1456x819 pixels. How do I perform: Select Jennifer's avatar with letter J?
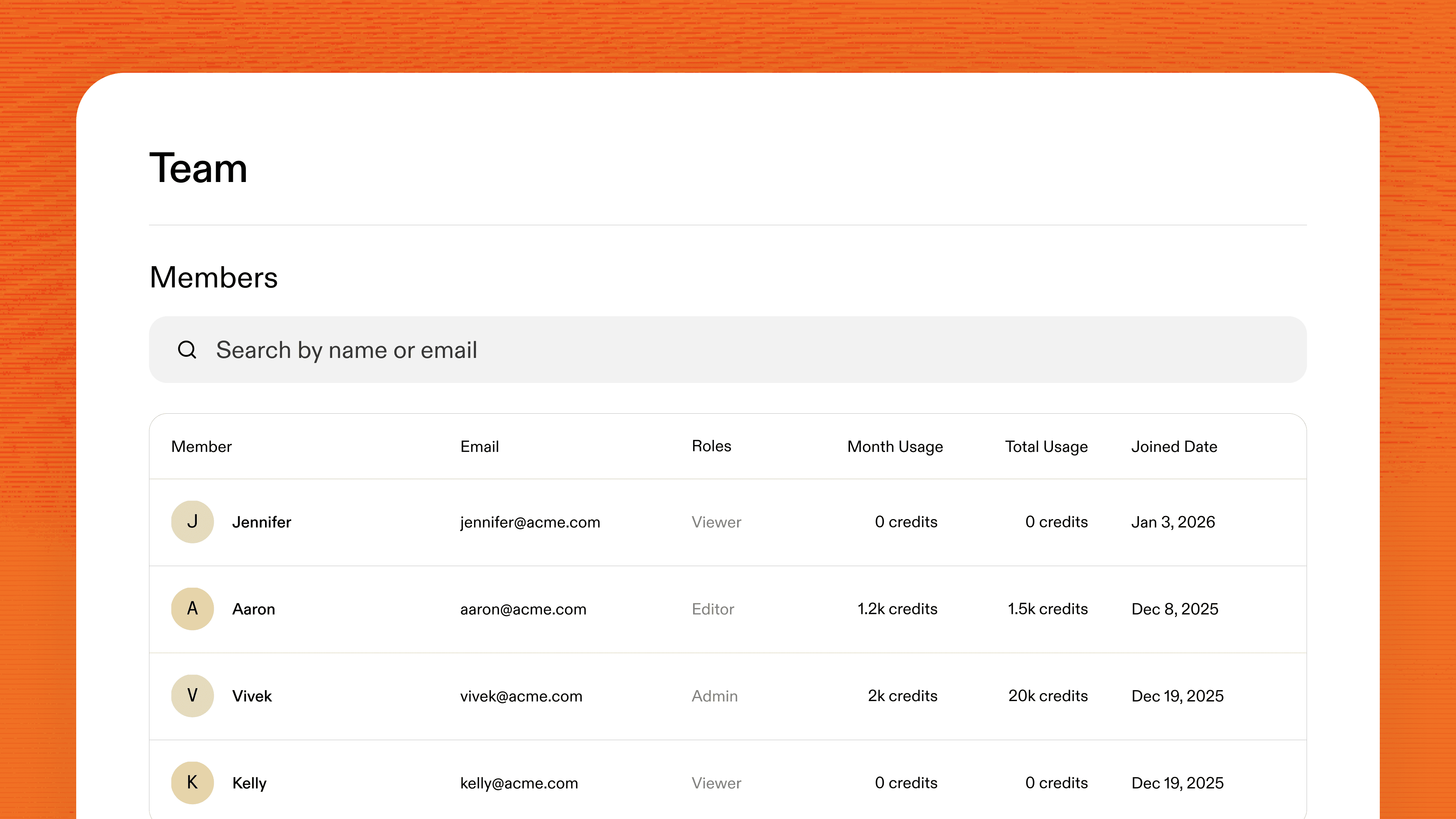pos(193,522)
